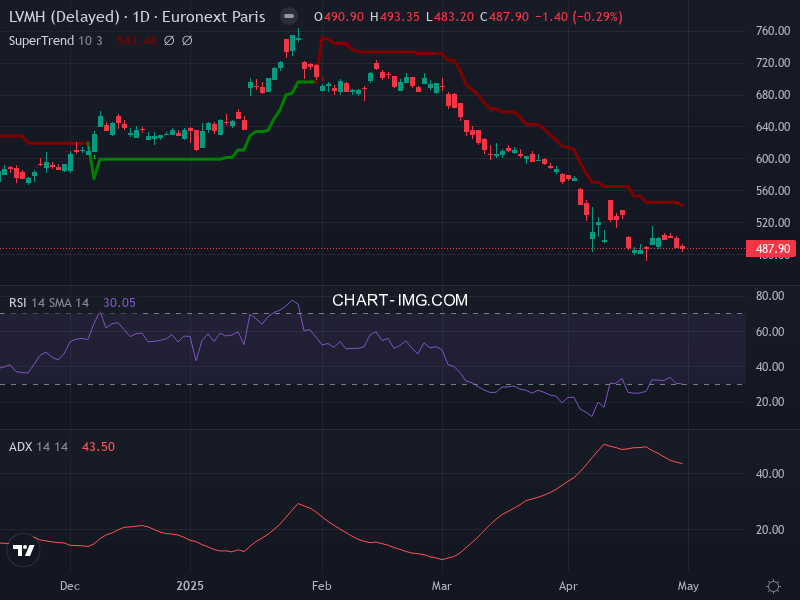
Task: Click second null symbol beside SuperTrend value
Action: (x=187, y=40)
